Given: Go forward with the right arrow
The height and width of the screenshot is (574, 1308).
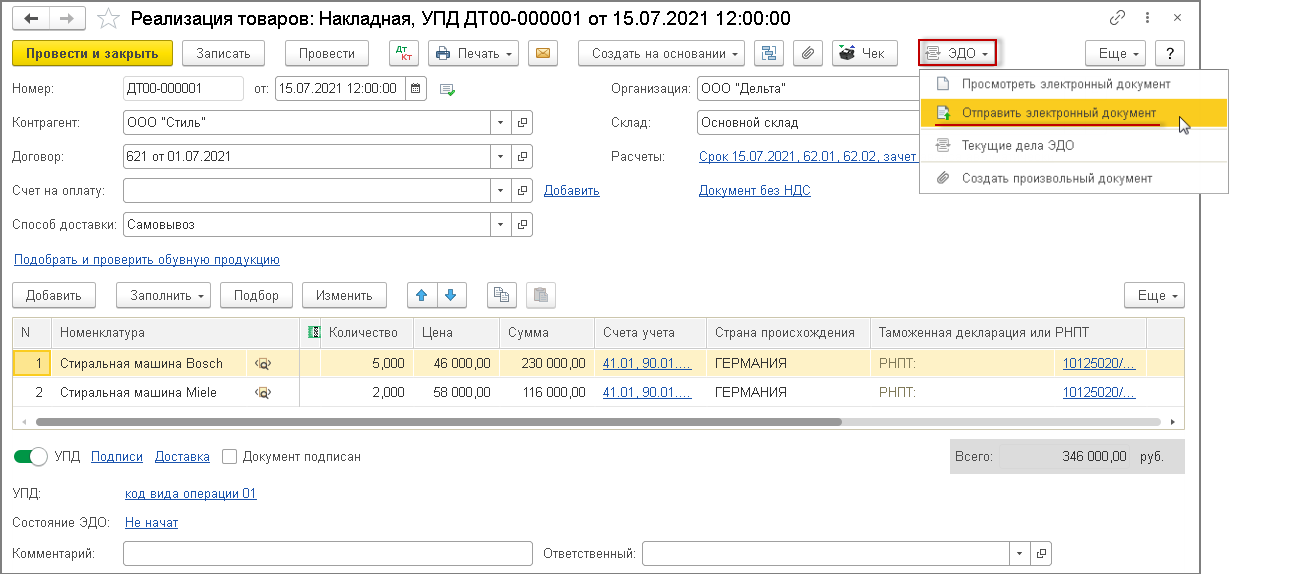Looking at the screenshot, I should pyautogui.click(x=66, y=18).
